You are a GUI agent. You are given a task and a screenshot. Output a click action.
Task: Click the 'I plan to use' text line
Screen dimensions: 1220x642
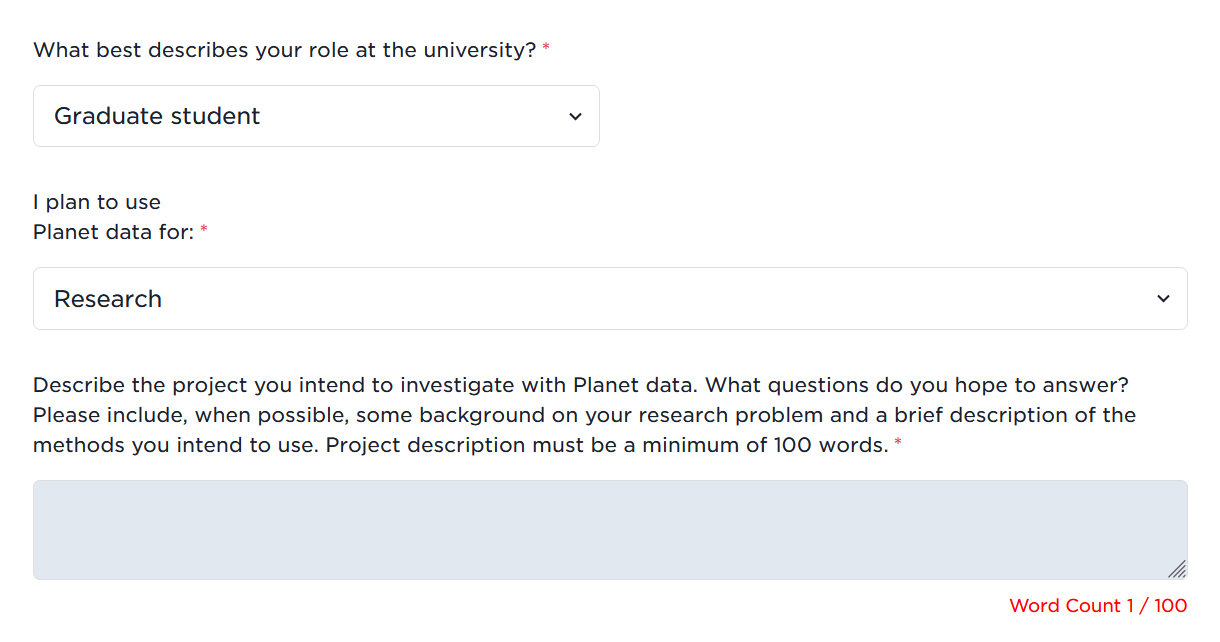click(97, 202)
